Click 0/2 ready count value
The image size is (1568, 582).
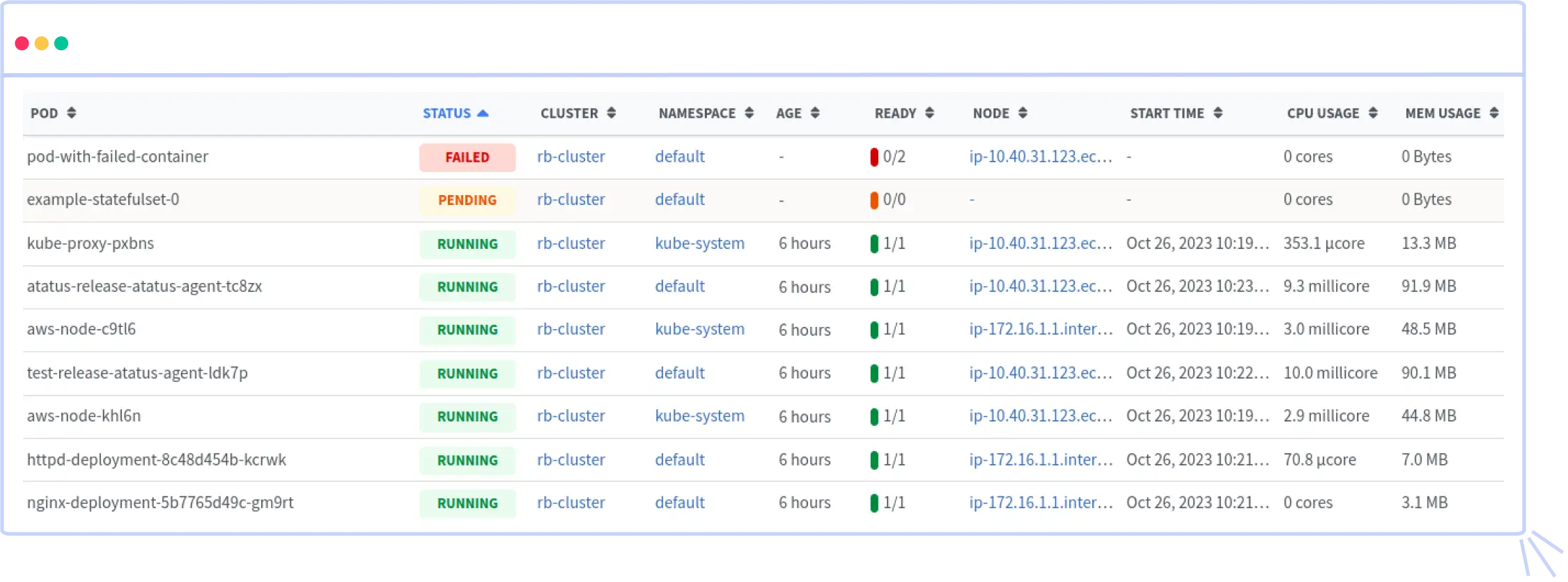tap(894, 157)
